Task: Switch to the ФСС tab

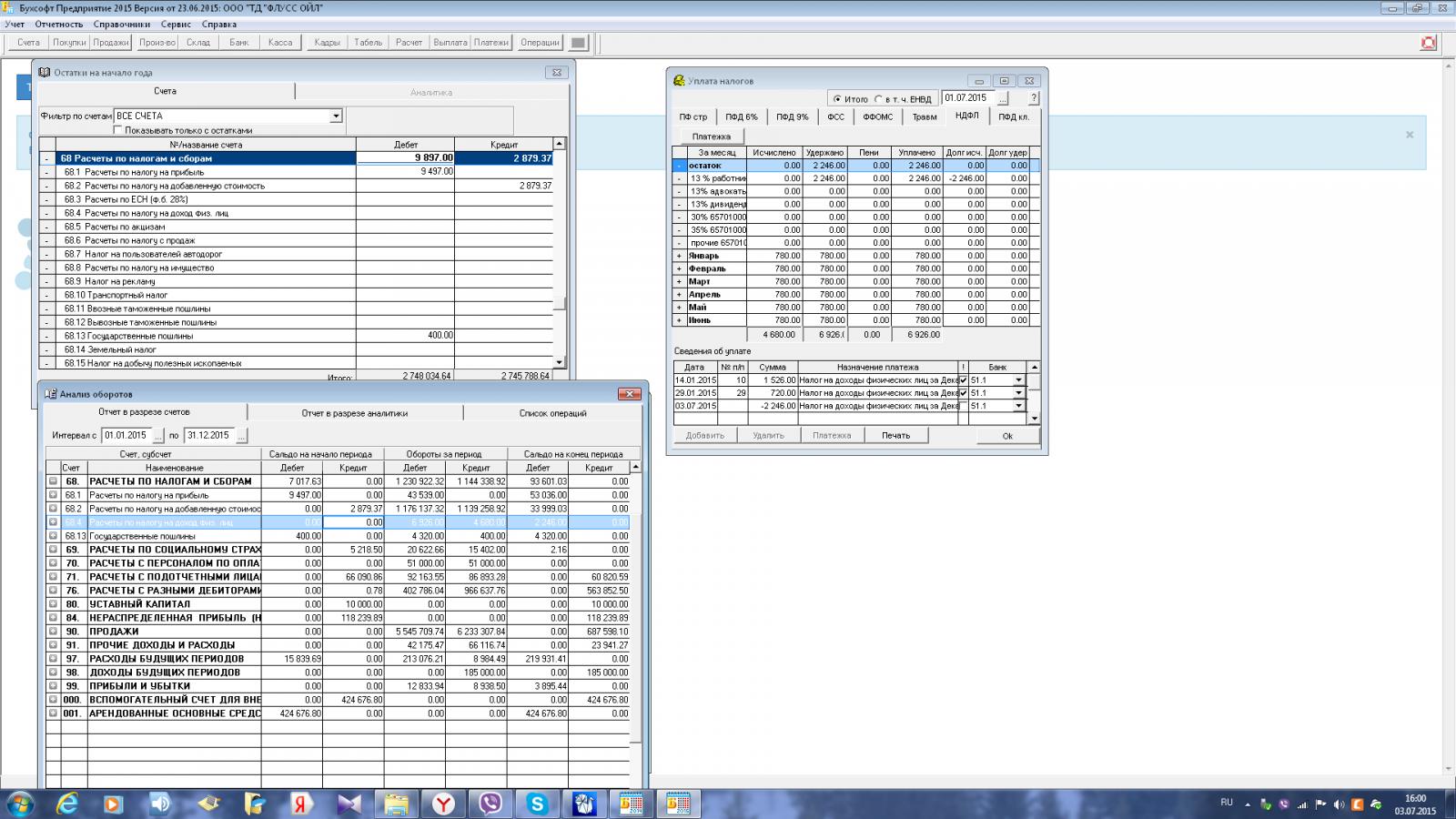Action: 835,116
